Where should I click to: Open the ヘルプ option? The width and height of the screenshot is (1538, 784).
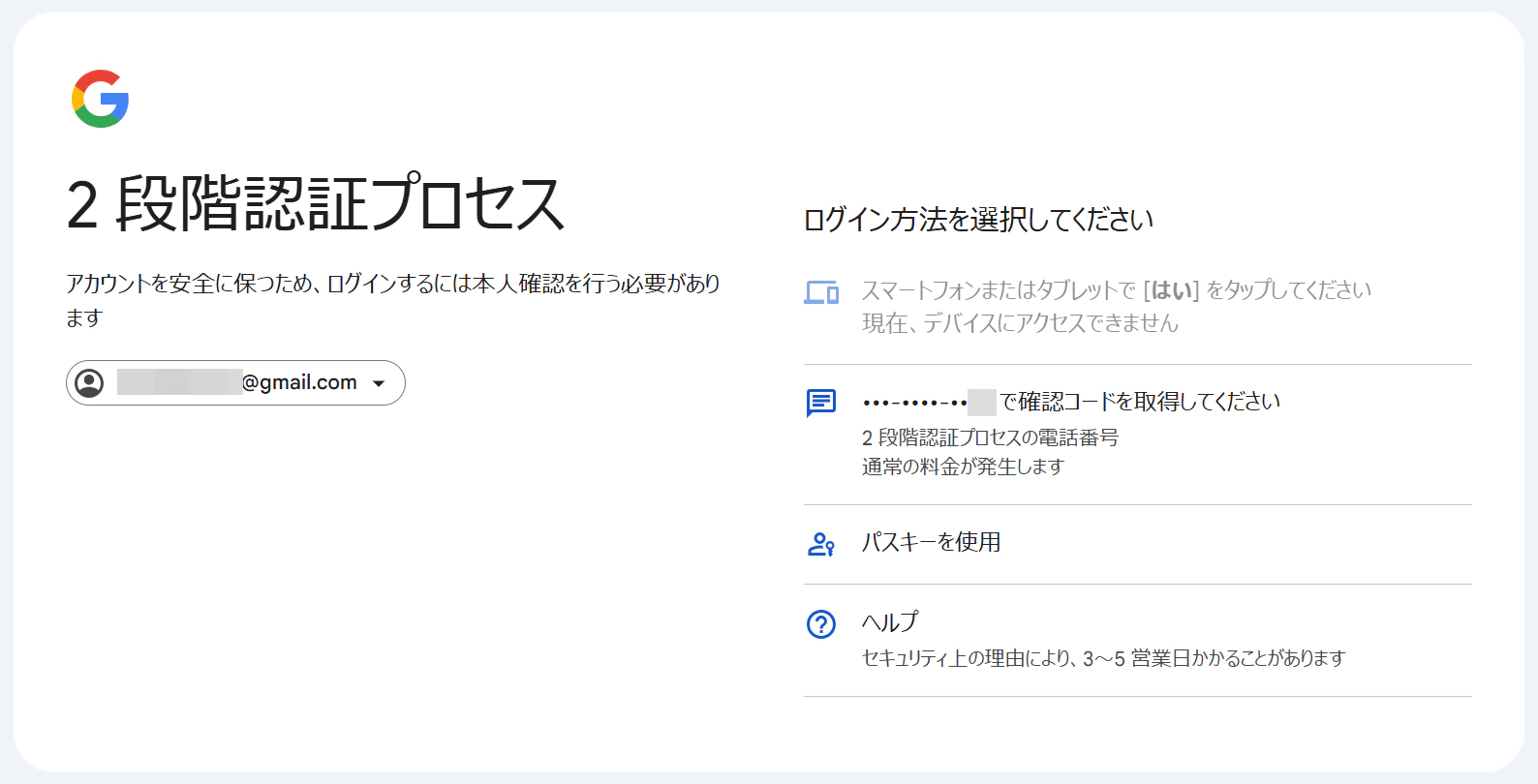(889, 621)
